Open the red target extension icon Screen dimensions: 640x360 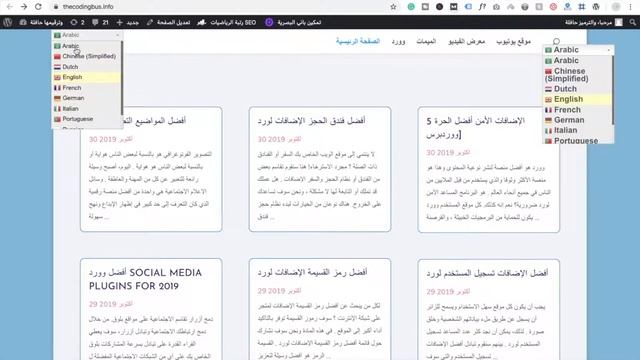(x=553, y=7)
